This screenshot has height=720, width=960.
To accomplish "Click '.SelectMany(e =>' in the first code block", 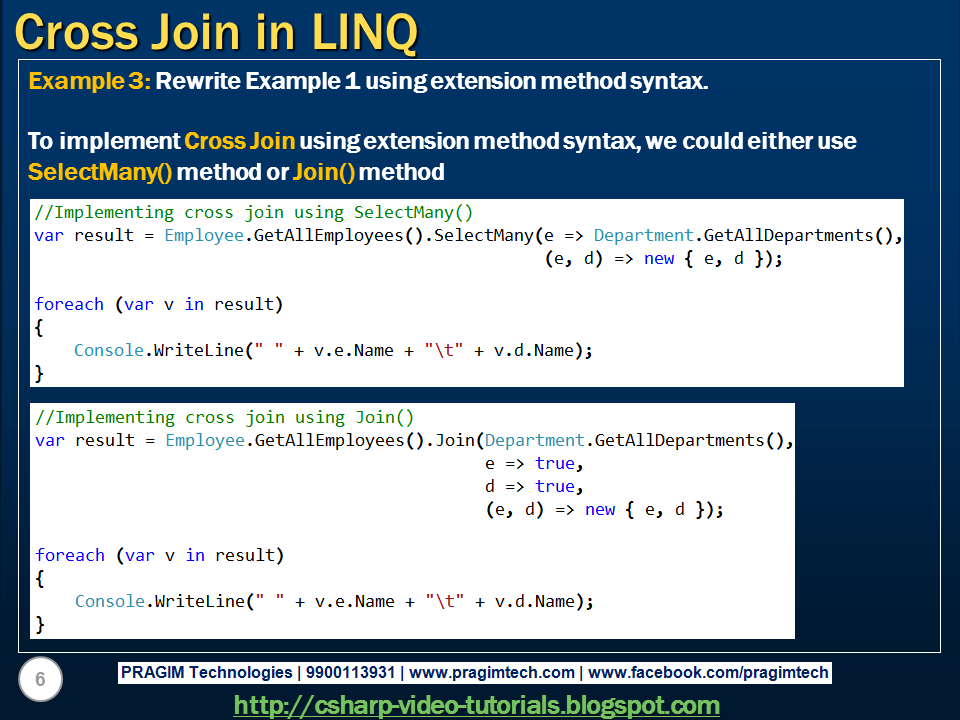I will tap(504, 235).
